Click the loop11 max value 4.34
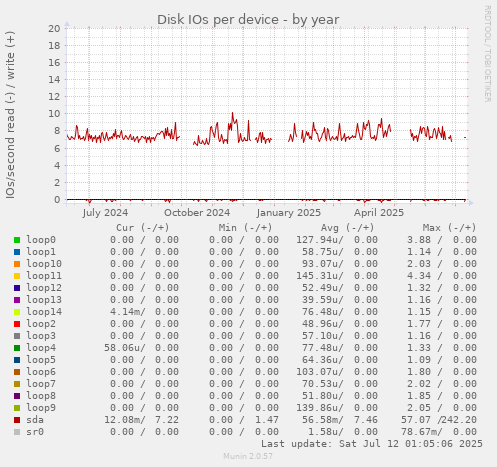 pyautogui.click(x=419, y=276)
